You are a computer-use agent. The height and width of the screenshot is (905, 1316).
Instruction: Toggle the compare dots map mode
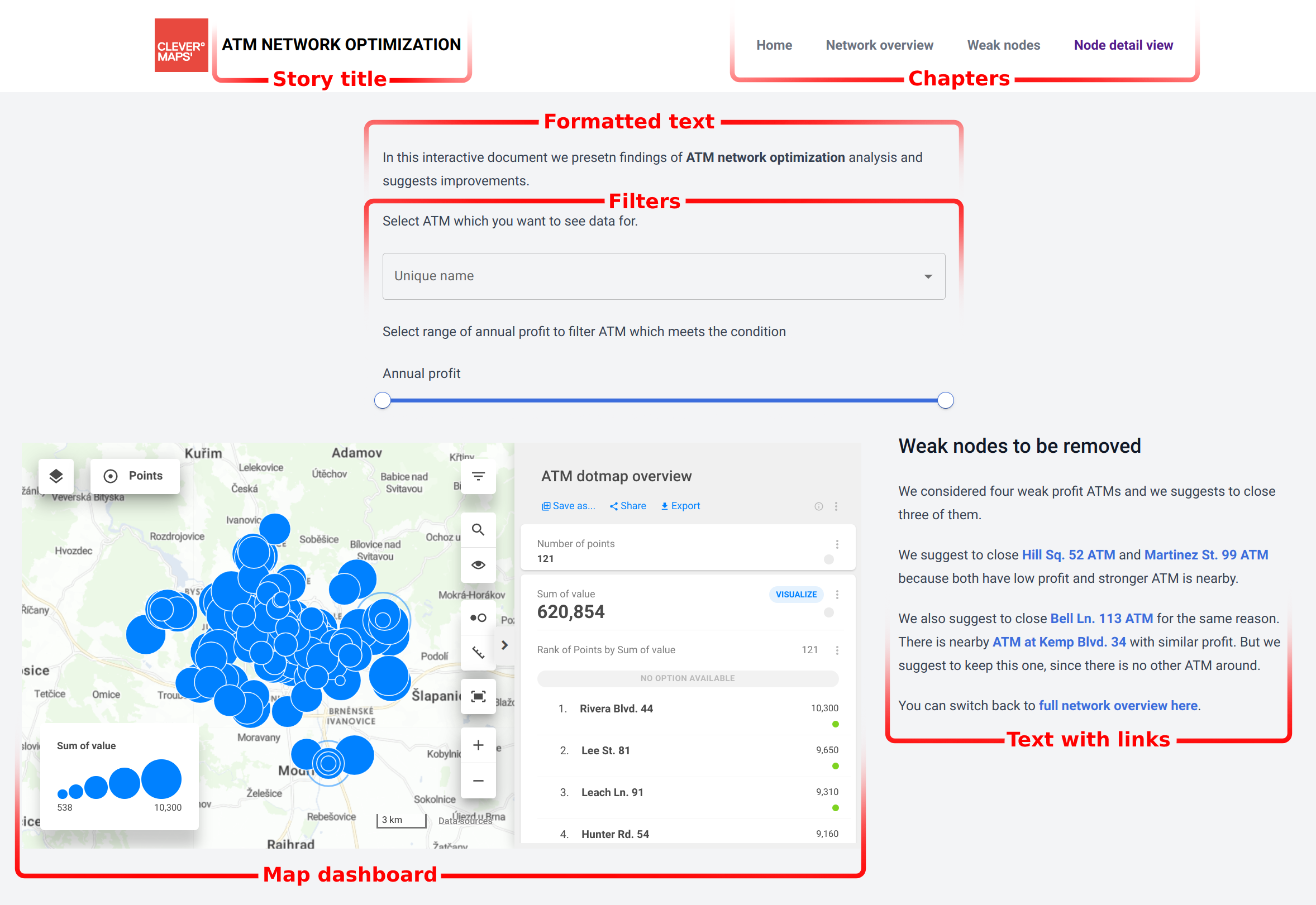[x=478, y=617]
